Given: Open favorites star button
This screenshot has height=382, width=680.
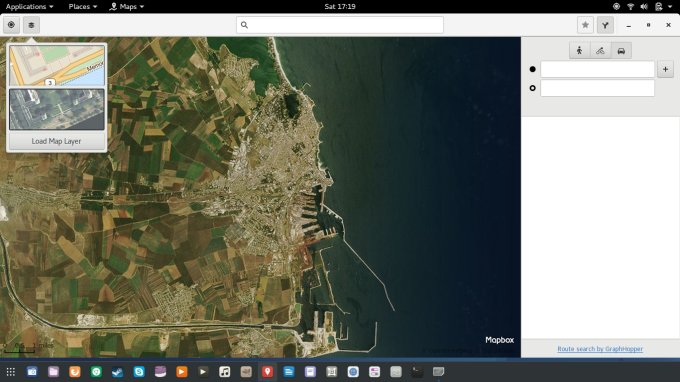Looking at the screenshot, I should click(x=585, y=25).
